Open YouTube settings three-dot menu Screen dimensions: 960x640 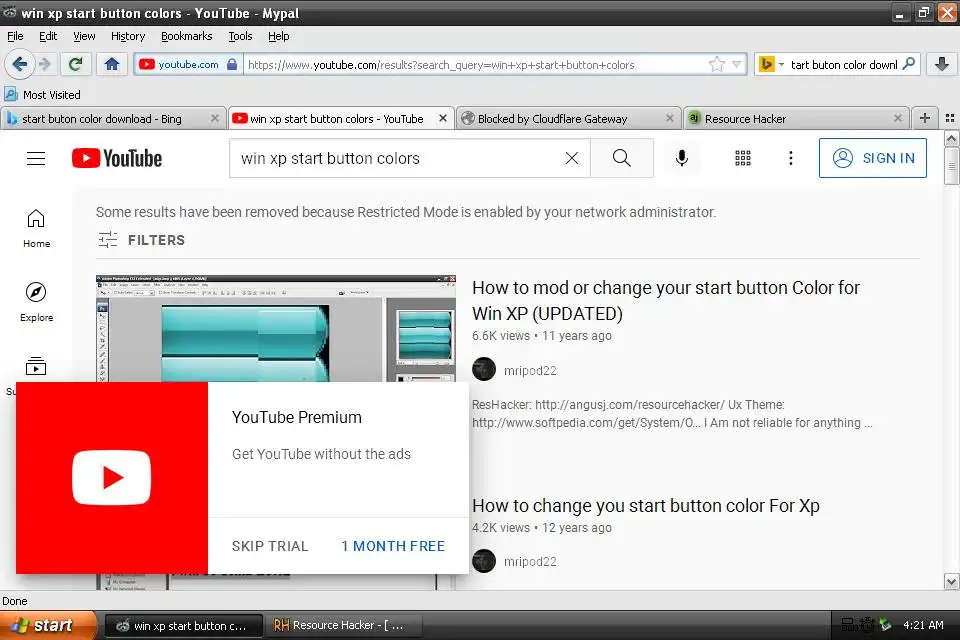point(790,158)
